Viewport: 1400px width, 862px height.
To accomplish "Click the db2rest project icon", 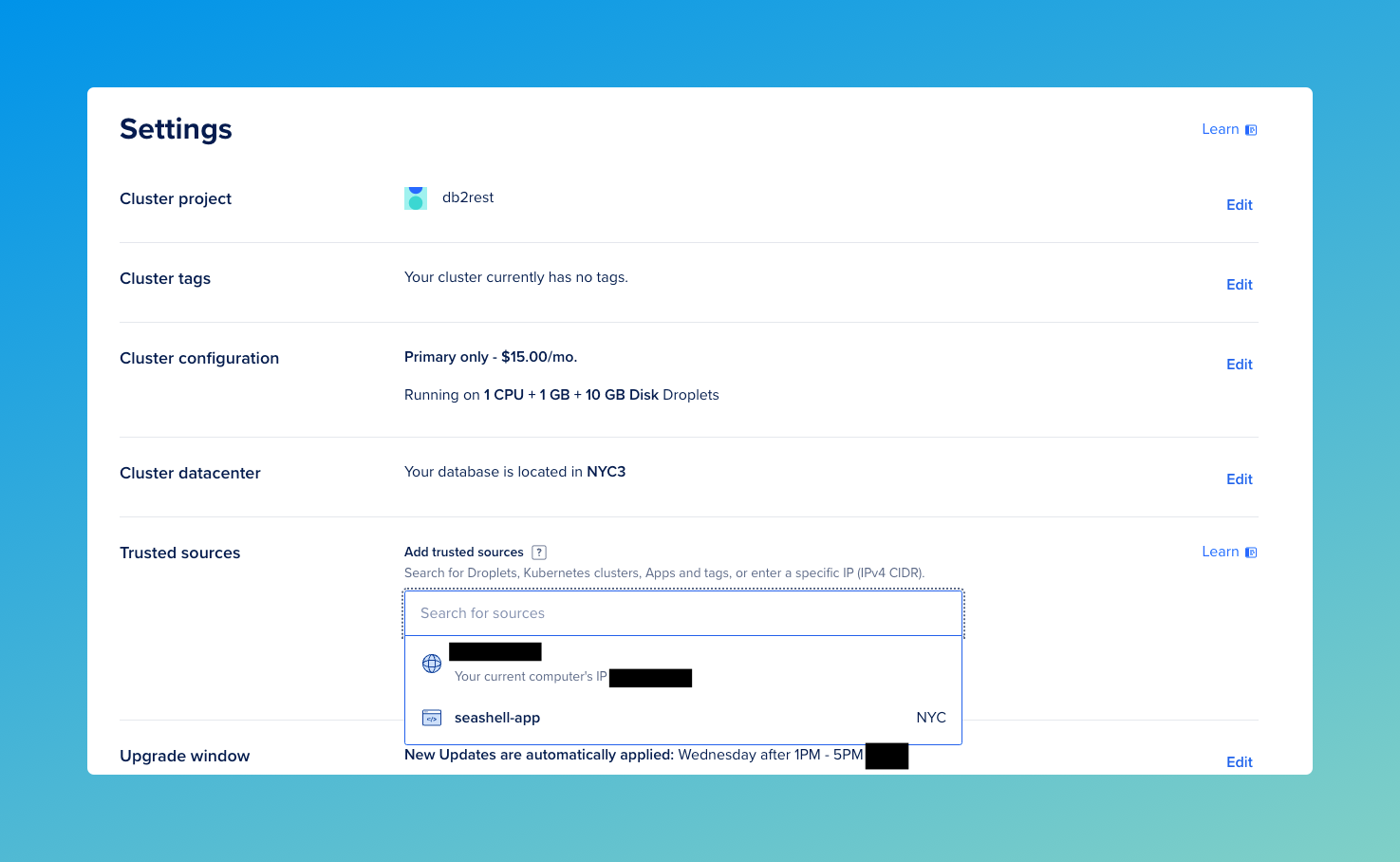I will pos(416,197).
